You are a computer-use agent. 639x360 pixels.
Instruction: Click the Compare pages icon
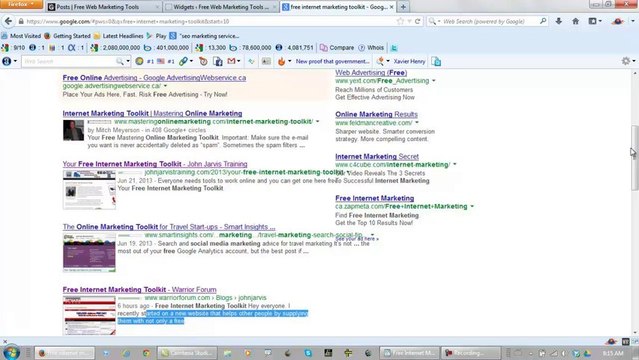324,48
